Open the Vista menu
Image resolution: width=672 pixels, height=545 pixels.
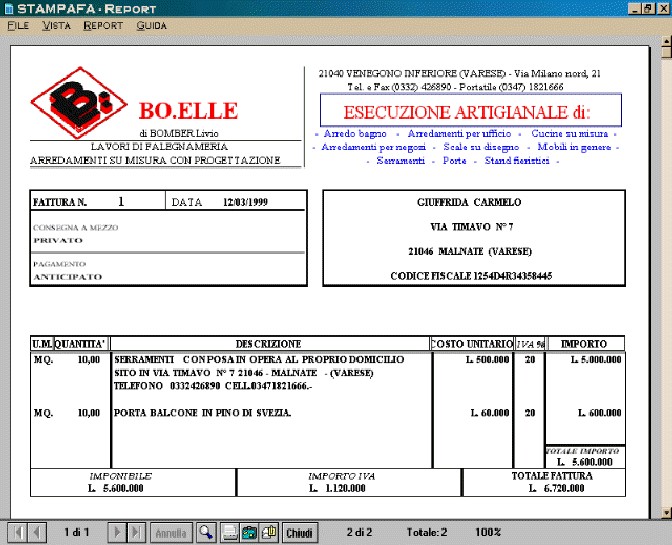(x=56, y=25)
